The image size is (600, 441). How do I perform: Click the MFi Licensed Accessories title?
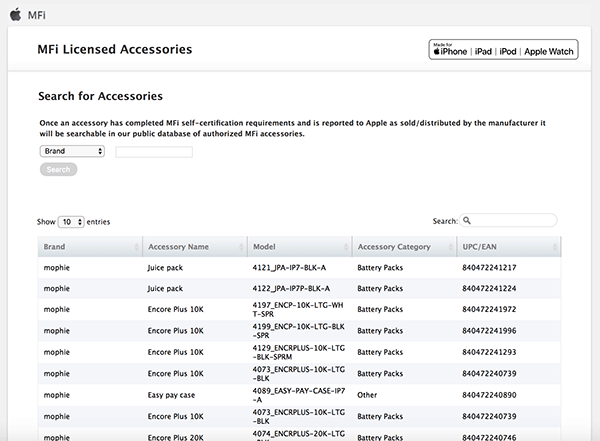tap(115, 49)
